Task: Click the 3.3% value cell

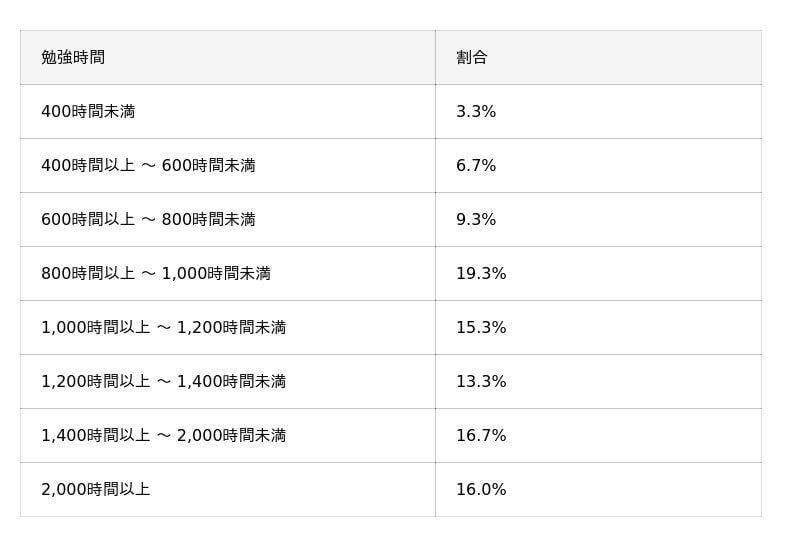Action: pyautogui.click(x=476, y=112)
